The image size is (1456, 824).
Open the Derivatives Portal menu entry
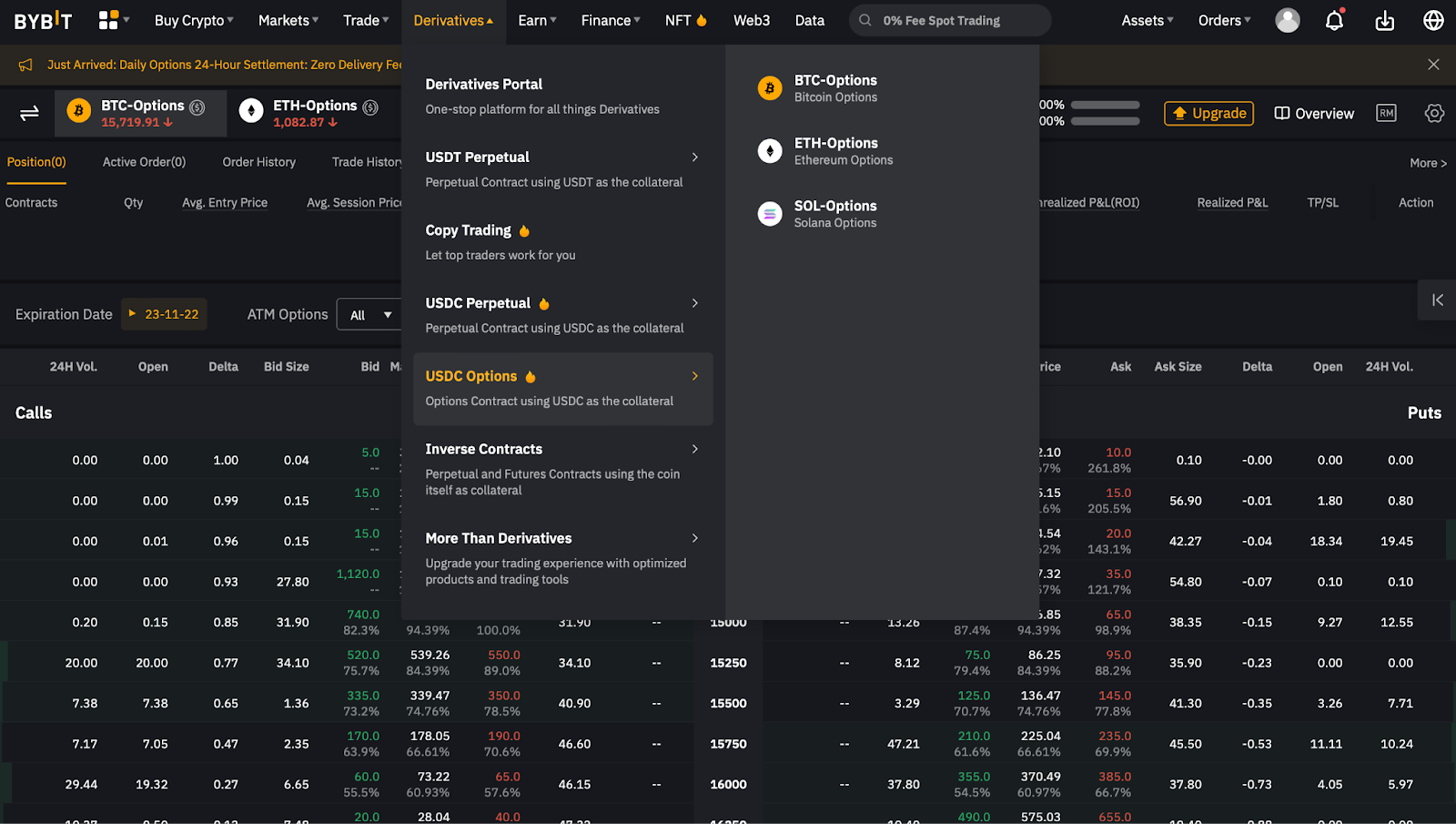point(562,96)
